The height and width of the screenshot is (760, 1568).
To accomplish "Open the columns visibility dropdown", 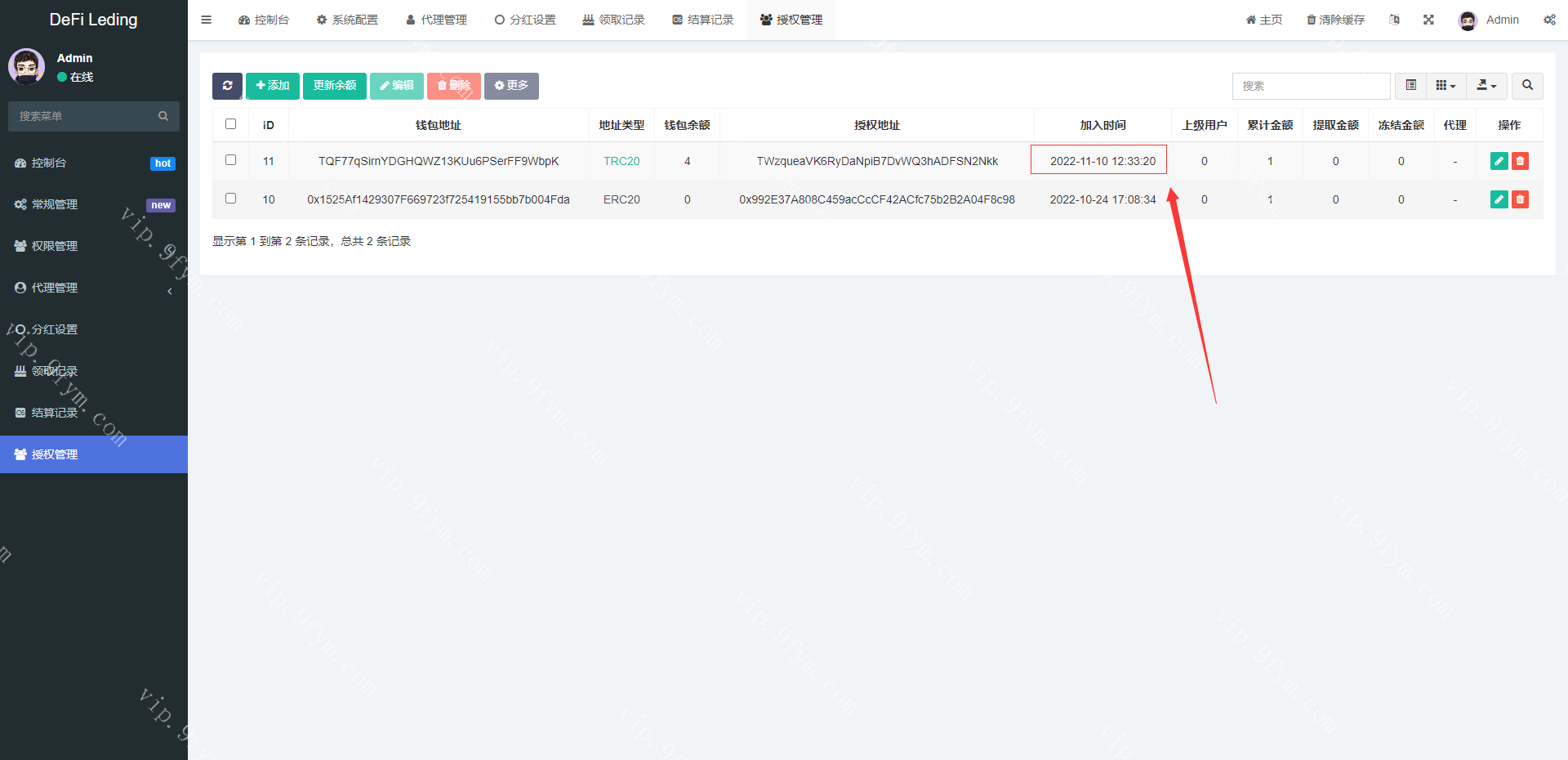I will pos(1445,86).
